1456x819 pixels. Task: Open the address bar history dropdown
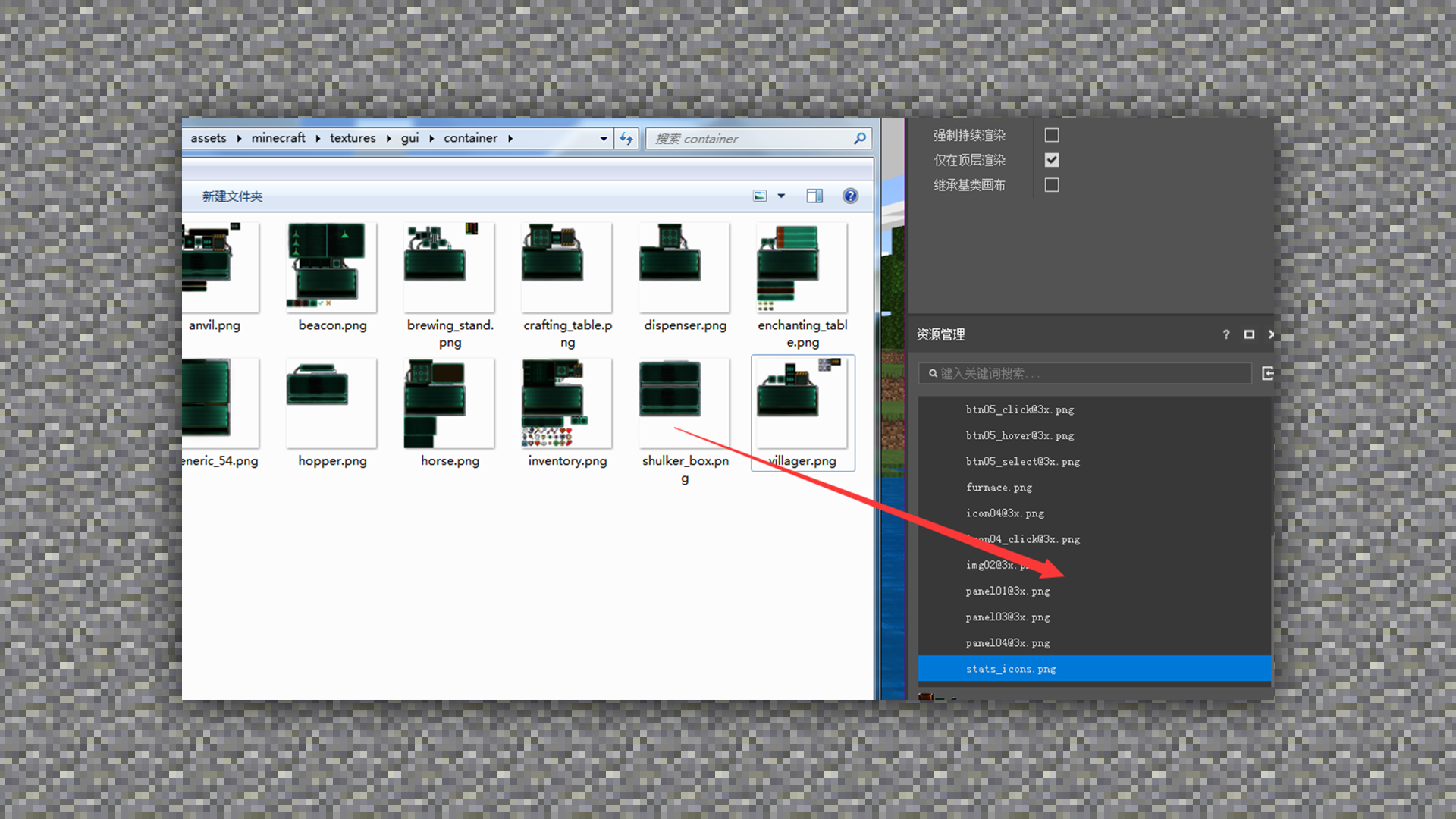(604, 139)
